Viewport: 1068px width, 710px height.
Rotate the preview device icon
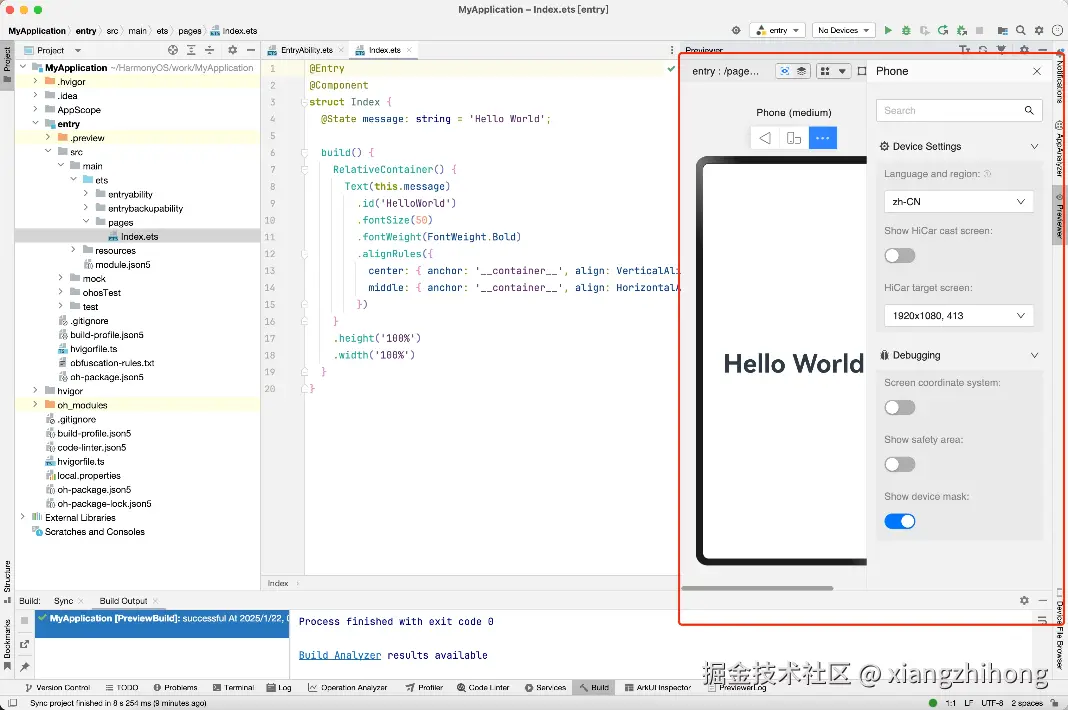(x=794, y=138)
